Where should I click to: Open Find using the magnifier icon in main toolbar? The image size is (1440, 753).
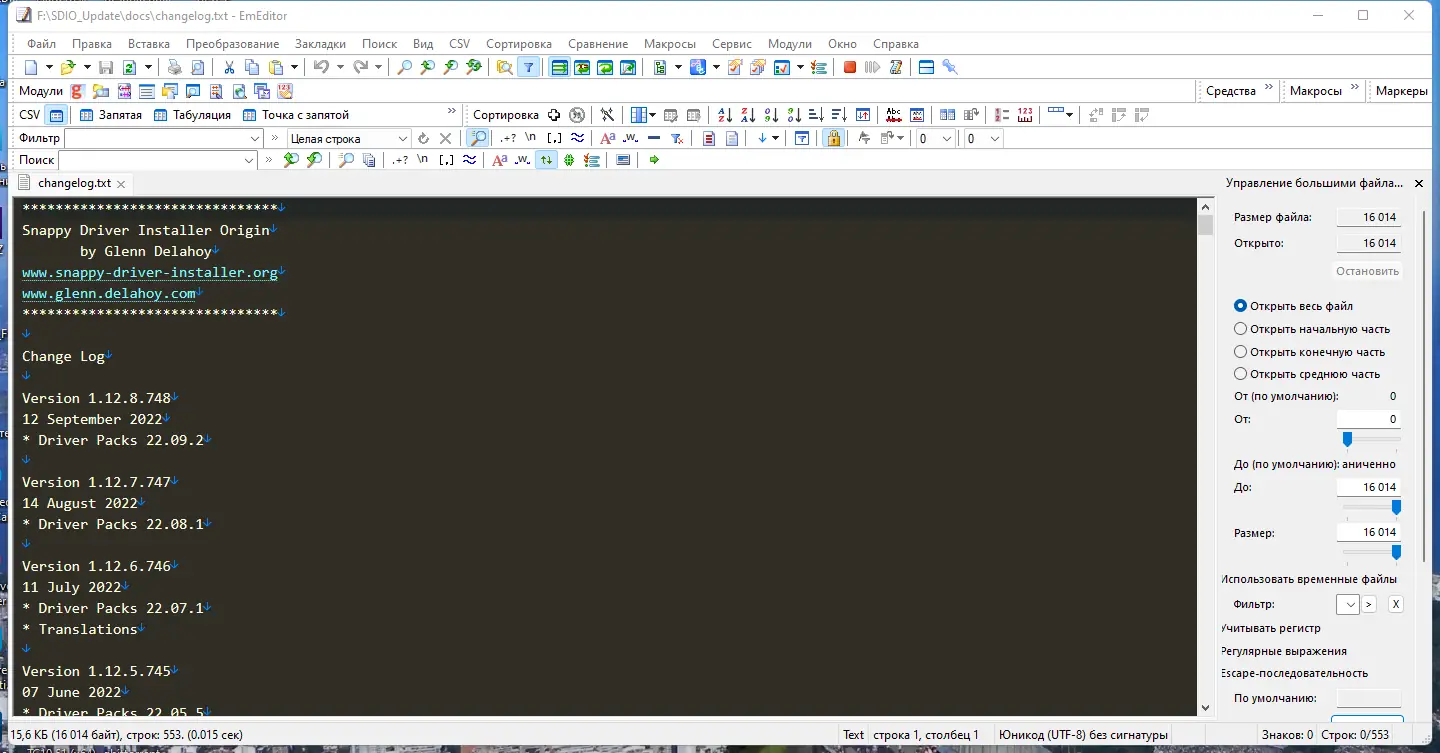(x=404, y=67)
